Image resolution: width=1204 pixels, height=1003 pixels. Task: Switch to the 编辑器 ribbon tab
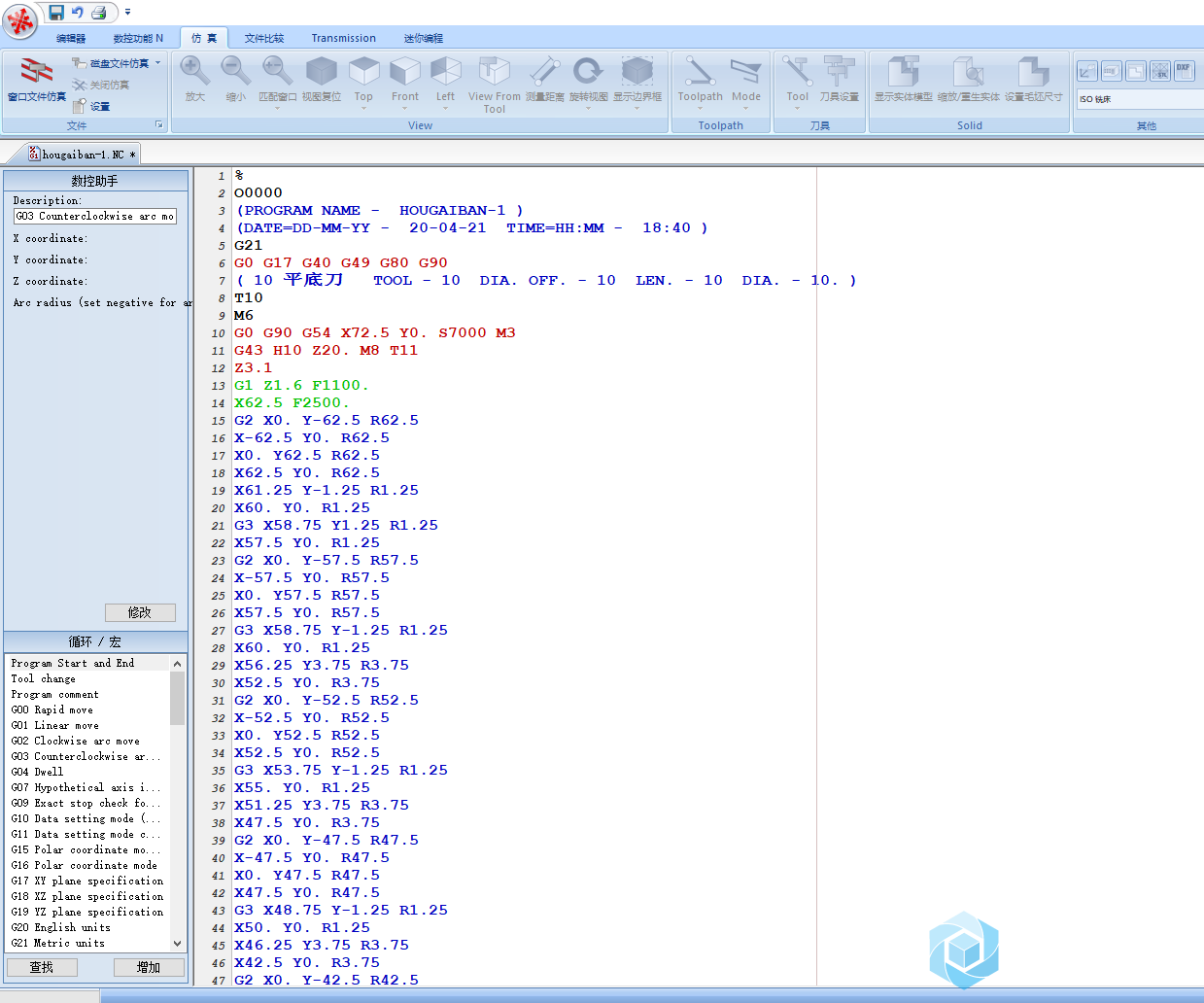[71, 39]
